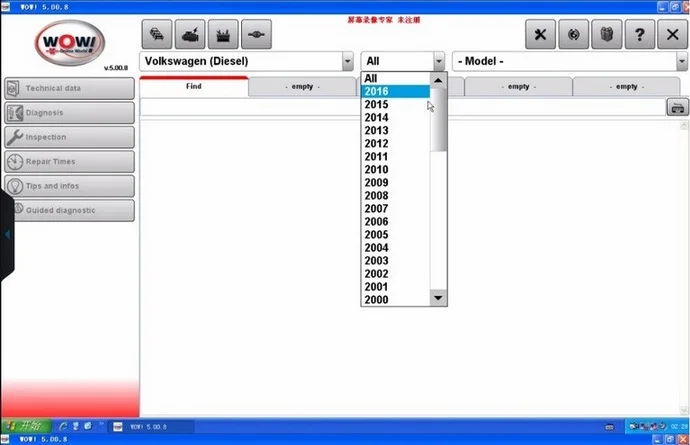The height and width of the screenshot is (445, 690).
Task: Select year 2009 from the list
Action: [396, 183]
